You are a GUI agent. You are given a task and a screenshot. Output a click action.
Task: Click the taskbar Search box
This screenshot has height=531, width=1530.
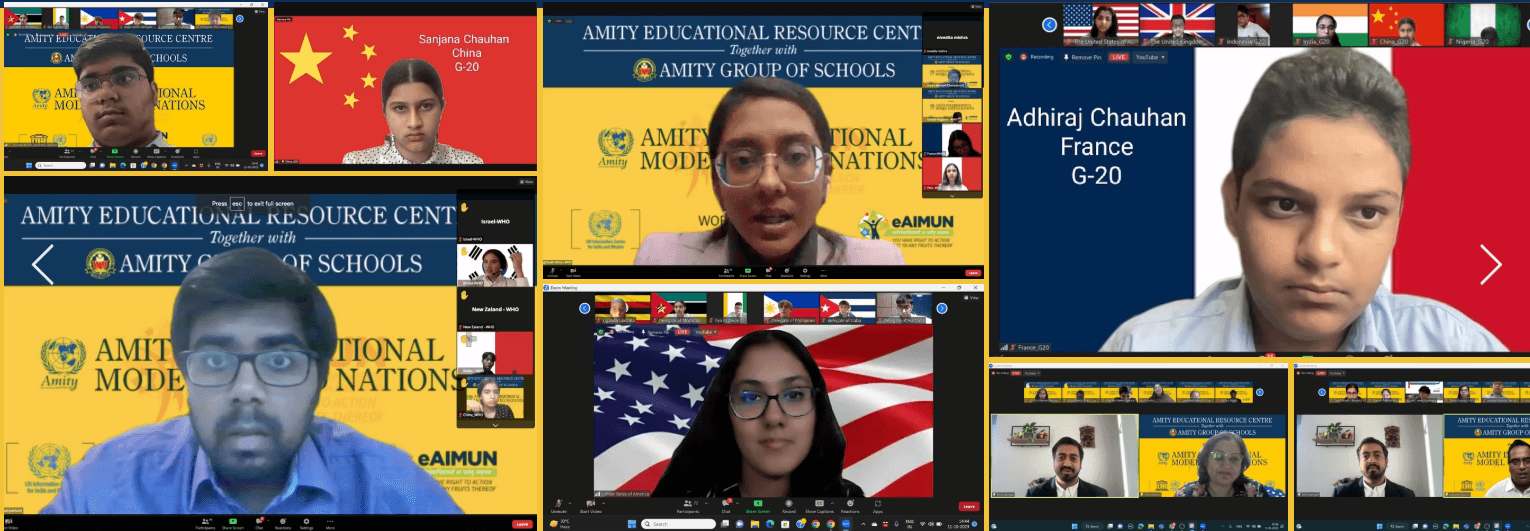tap(678, 524)
